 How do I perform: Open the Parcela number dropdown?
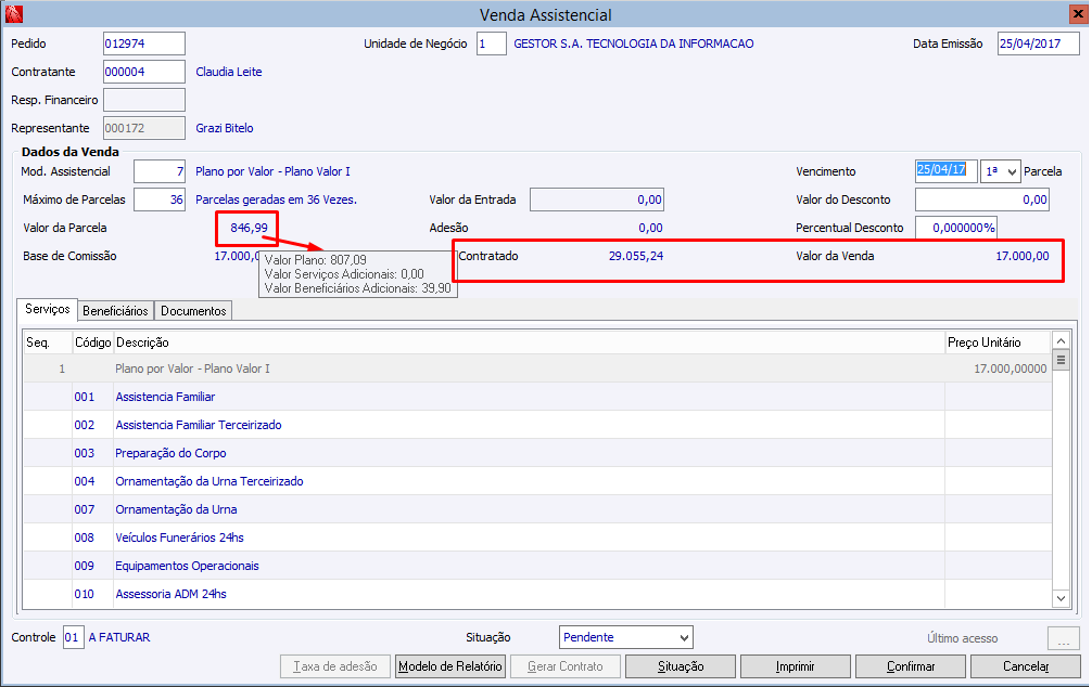1000,172
